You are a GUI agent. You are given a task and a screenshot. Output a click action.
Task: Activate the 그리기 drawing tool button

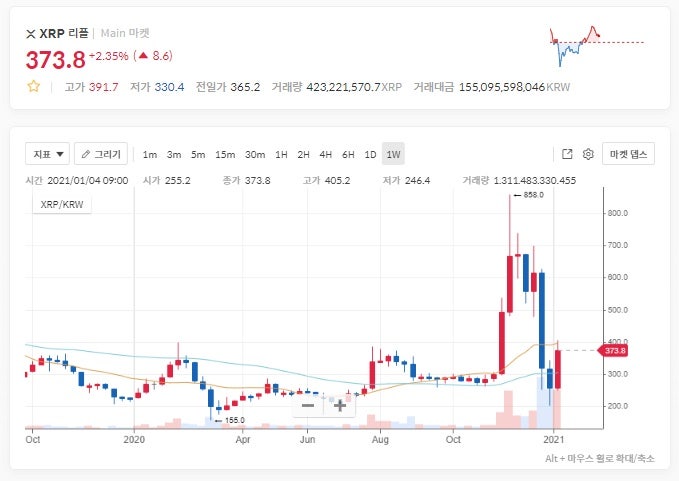click(101, 154)
